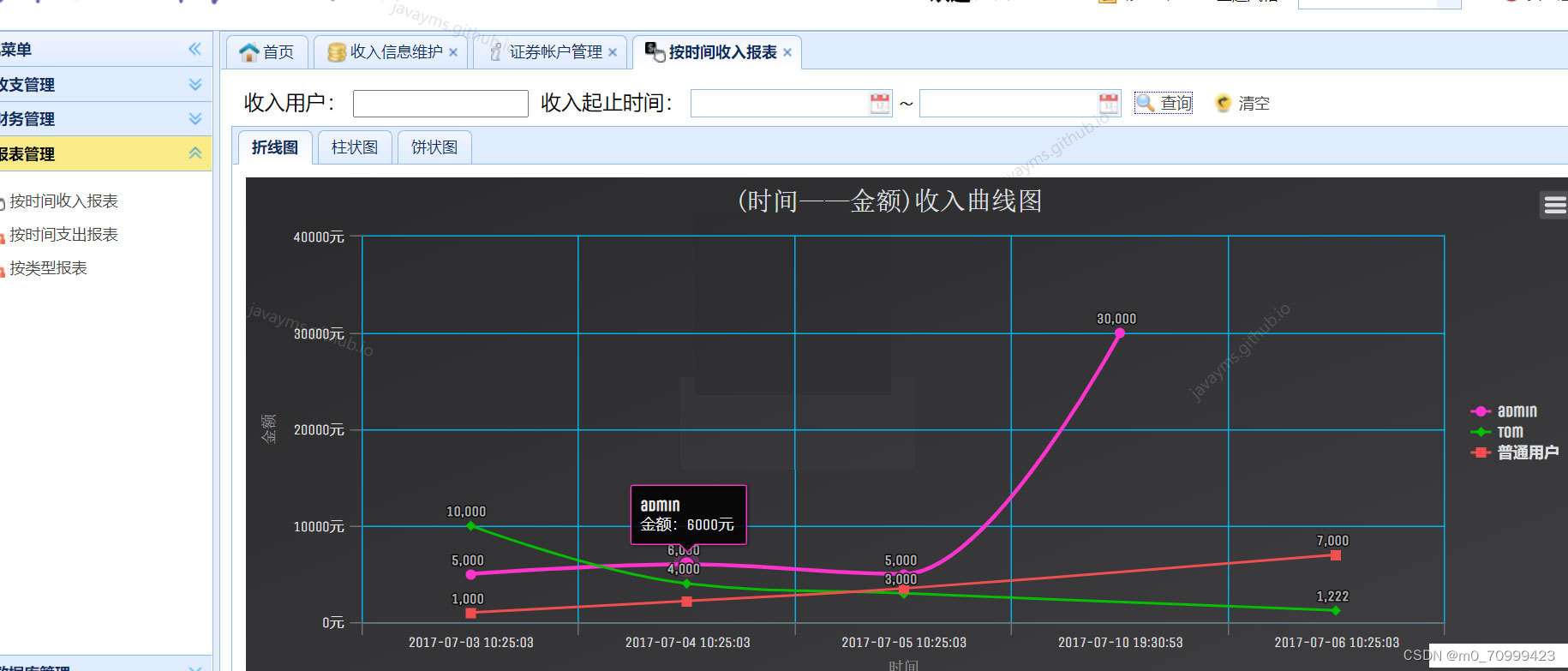Viewport: 1568px width, 671px height.
Task: Click admin's 30,000 data point
Action: click(1120, 333)
